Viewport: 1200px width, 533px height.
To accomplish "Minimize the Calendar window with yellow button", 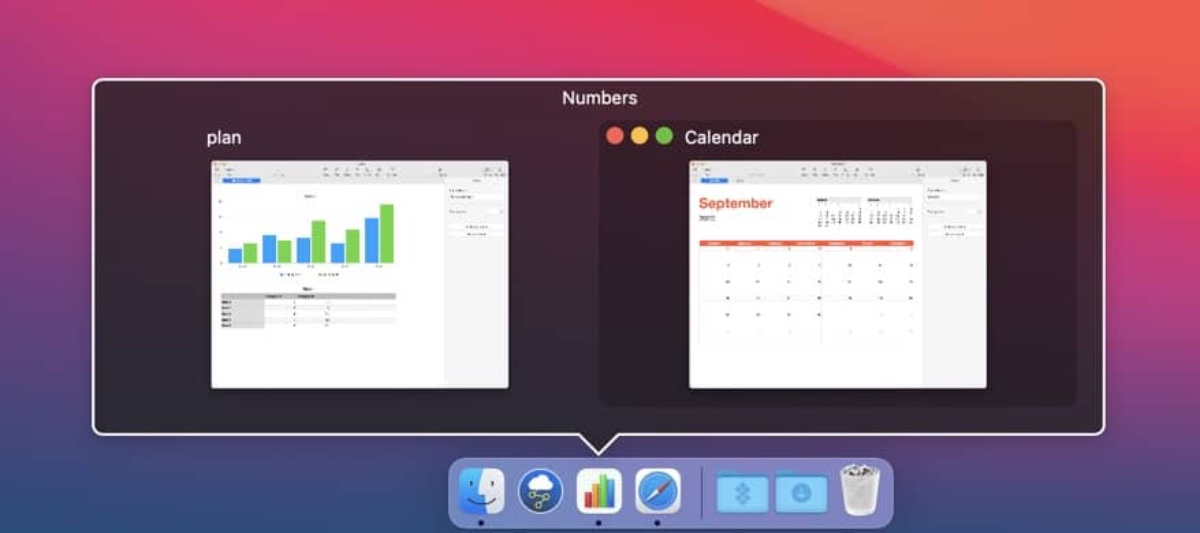I will [639, 136].
